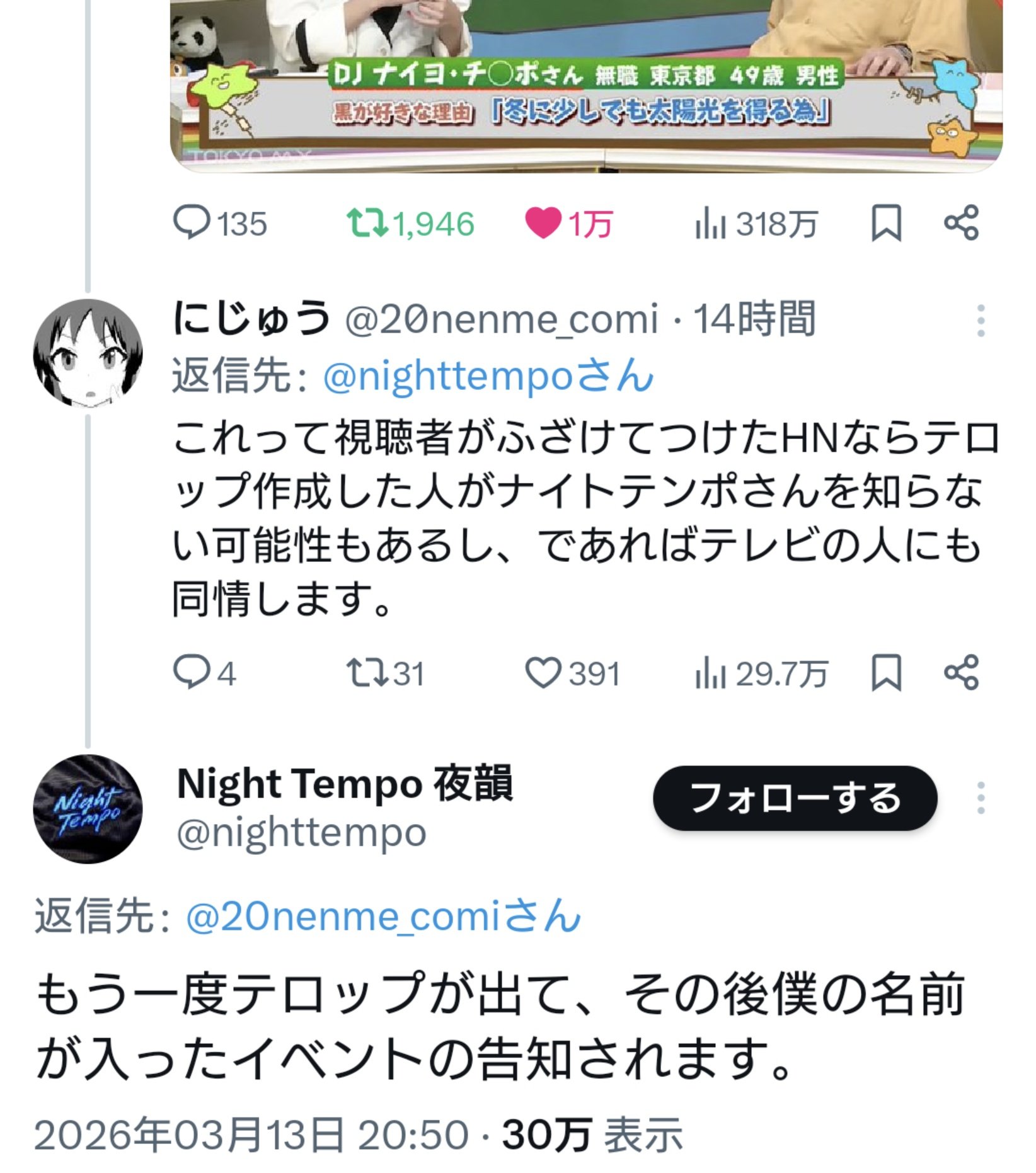Tap the フォローする button for Night Tempo
1036x1173 pixels.
click(x=795, y=798)
